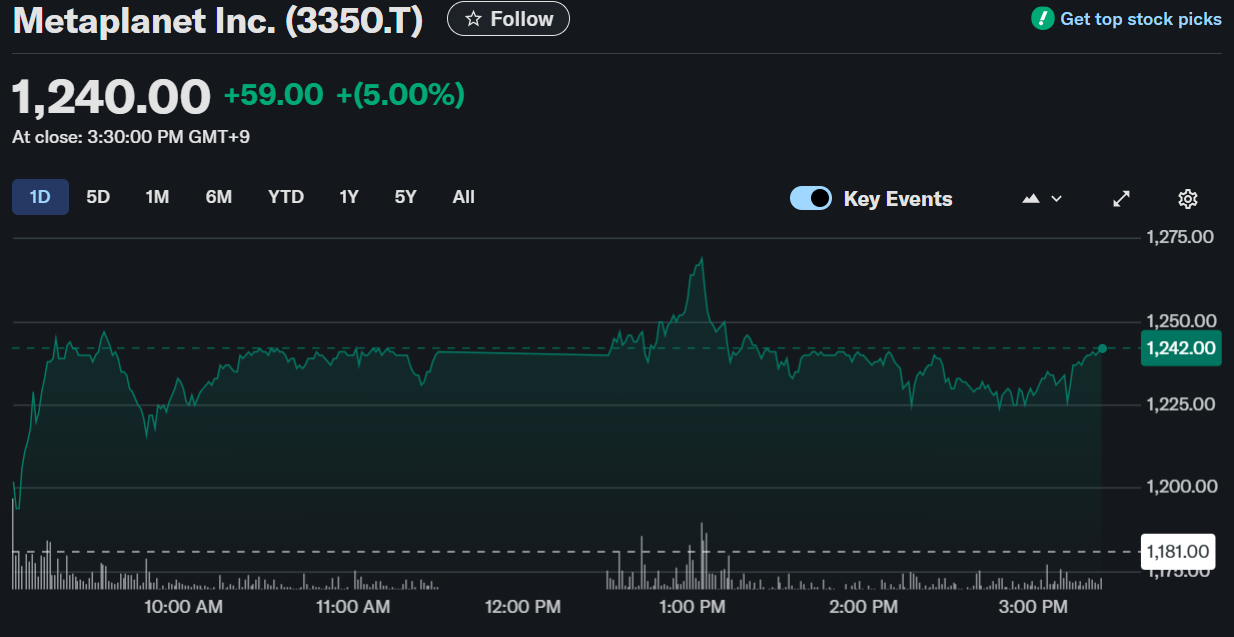Open chart settings gear icon

click(x=1188, y=199)
